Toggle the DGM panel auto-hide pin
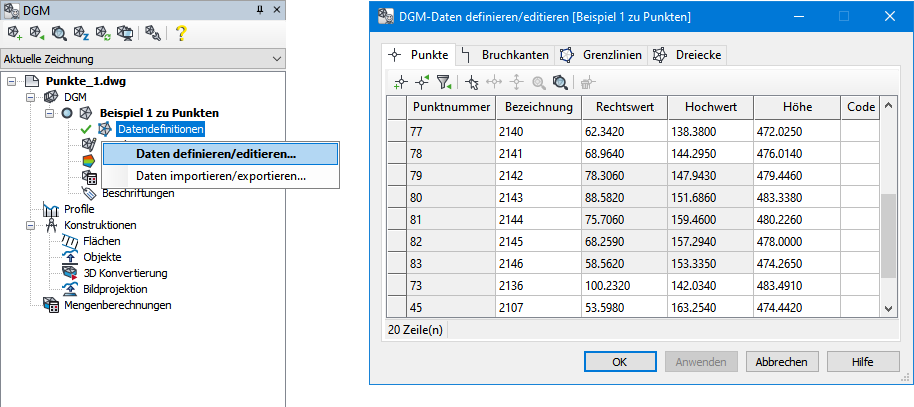 coord(260,9)
